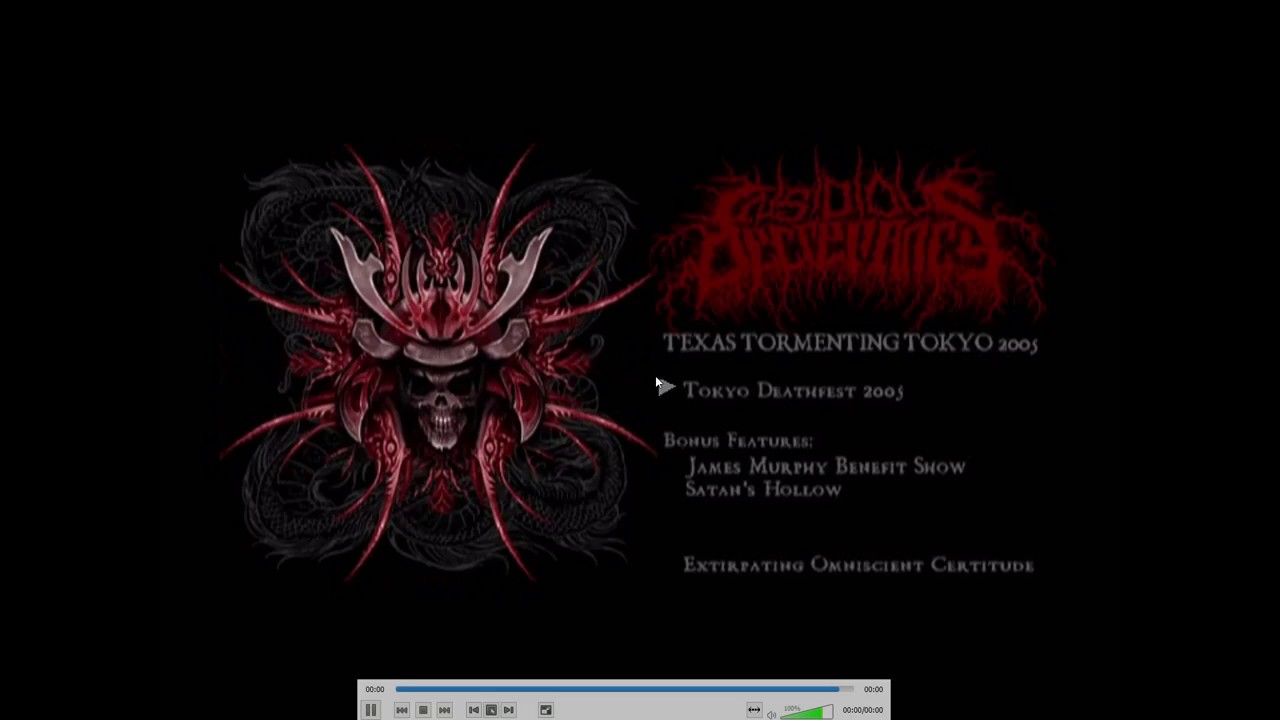Select Tokyo Deathfest 2005 menu entry
Image resolution: width=1280 pixels, height=720 pixels.
tap(793, 391)
